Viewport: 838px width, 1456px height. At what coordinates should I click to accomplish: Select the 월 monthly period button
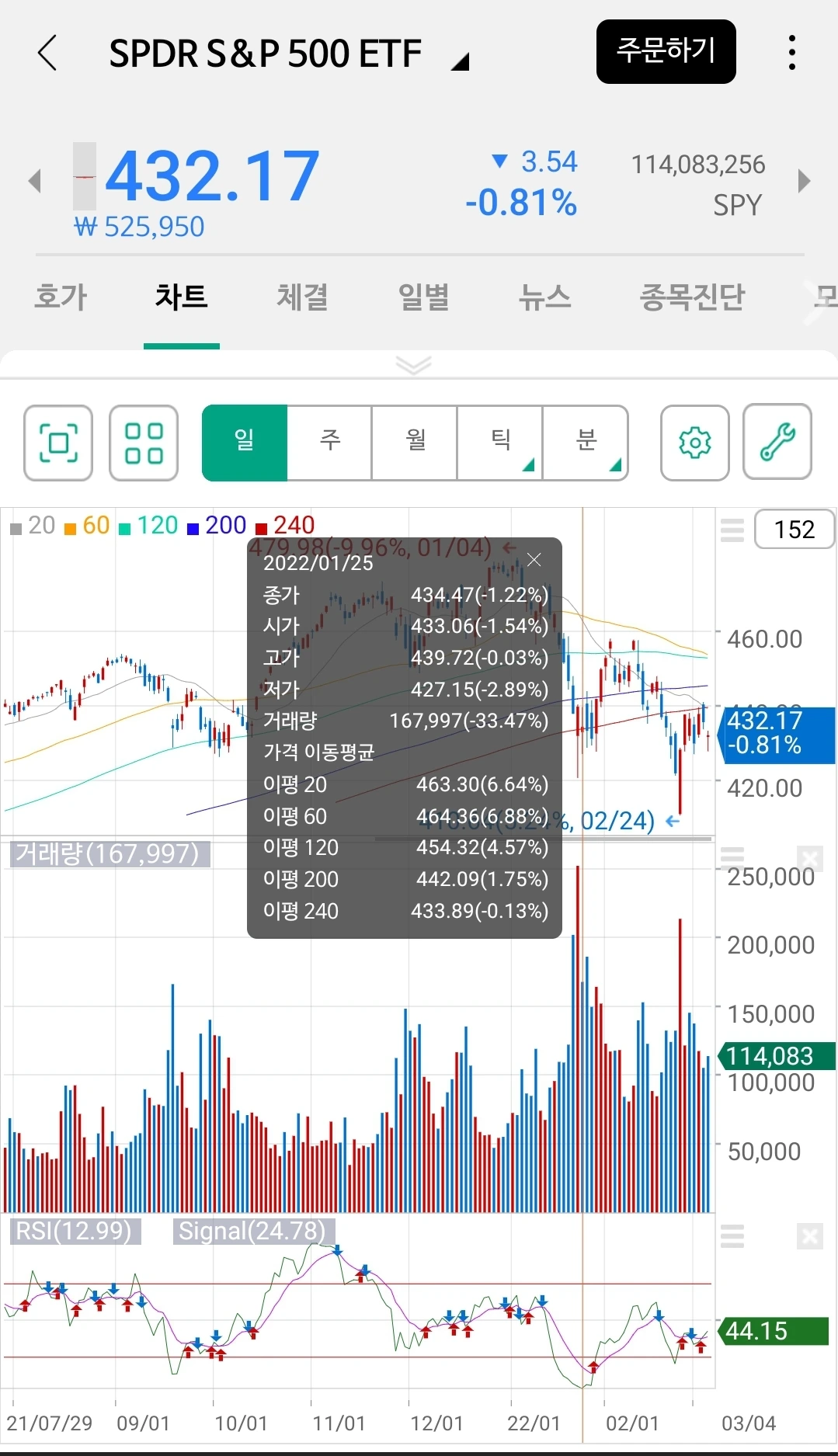coord(415,443)
